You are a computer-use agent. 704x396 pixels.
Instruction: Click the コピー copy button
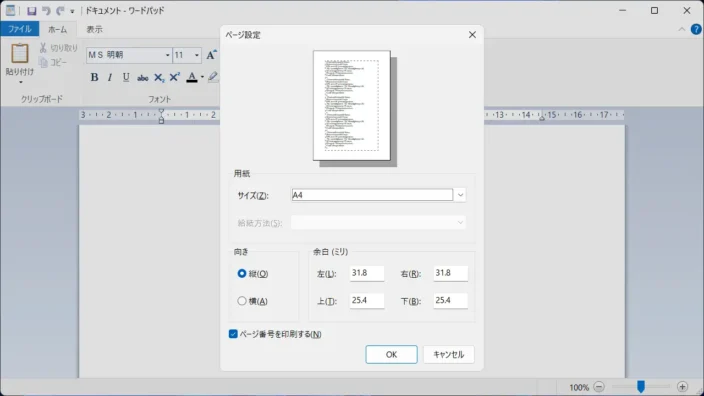[53, 62]
